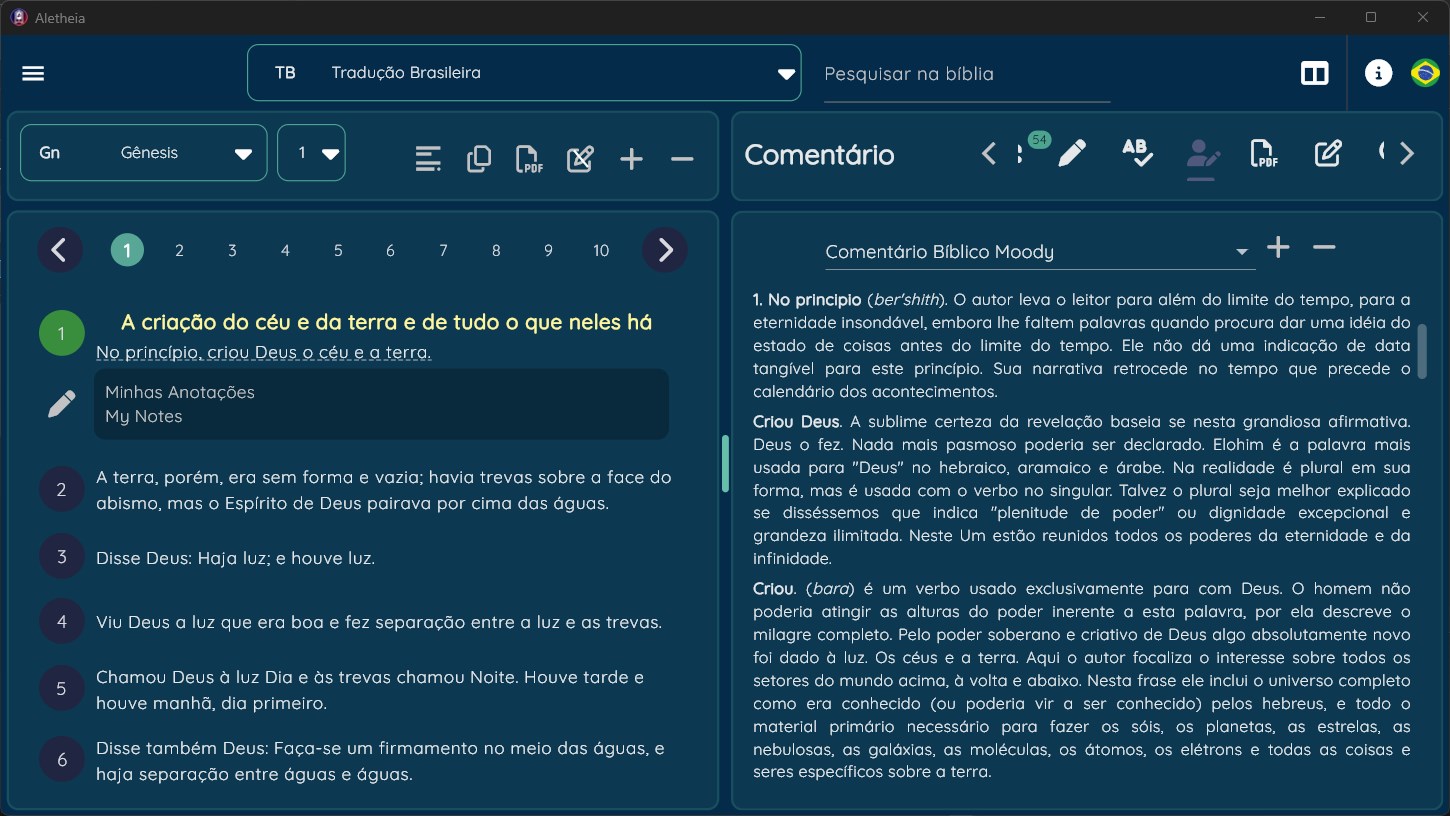Expand the Tradução Brasileira version dropdown
This screenshot has width=1450, height=816.
click(524, 73)
